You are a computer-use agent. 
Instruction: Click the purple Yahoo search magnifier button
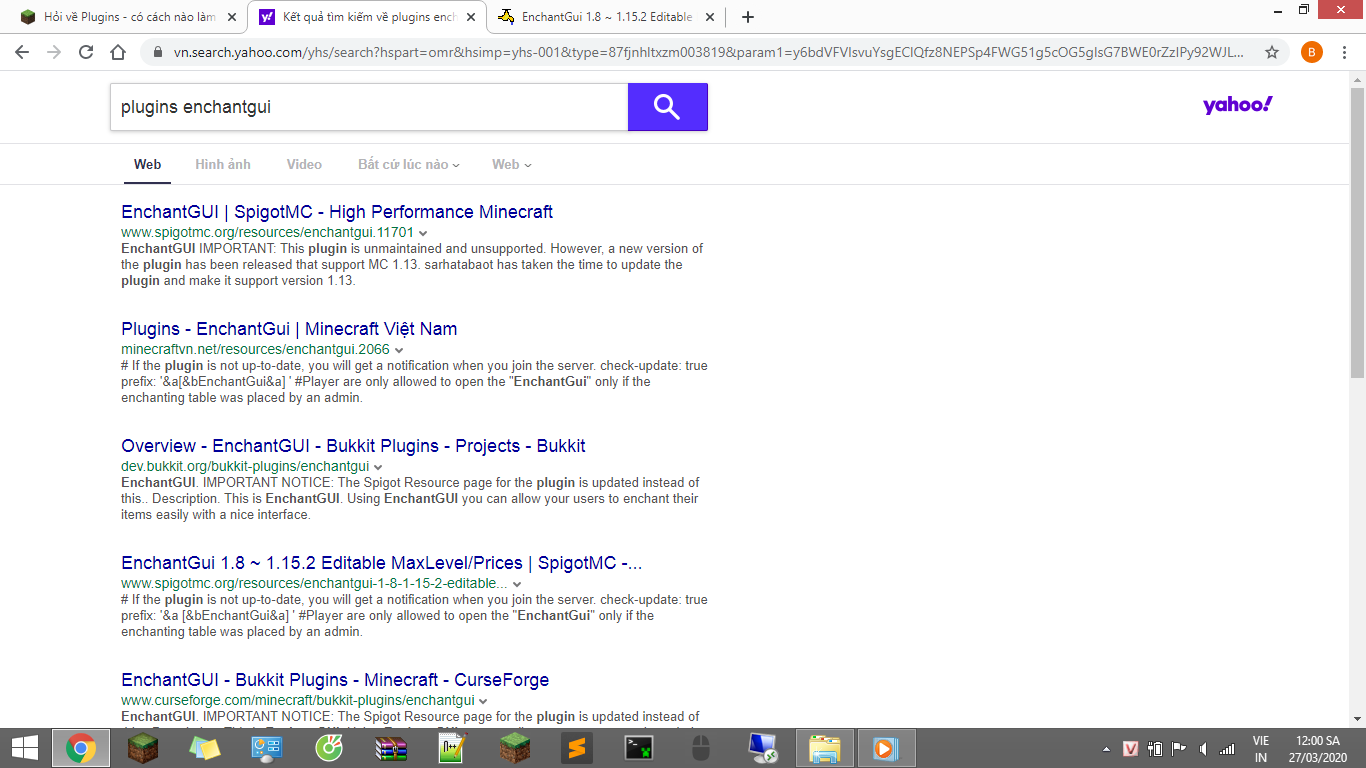(667, 107)
